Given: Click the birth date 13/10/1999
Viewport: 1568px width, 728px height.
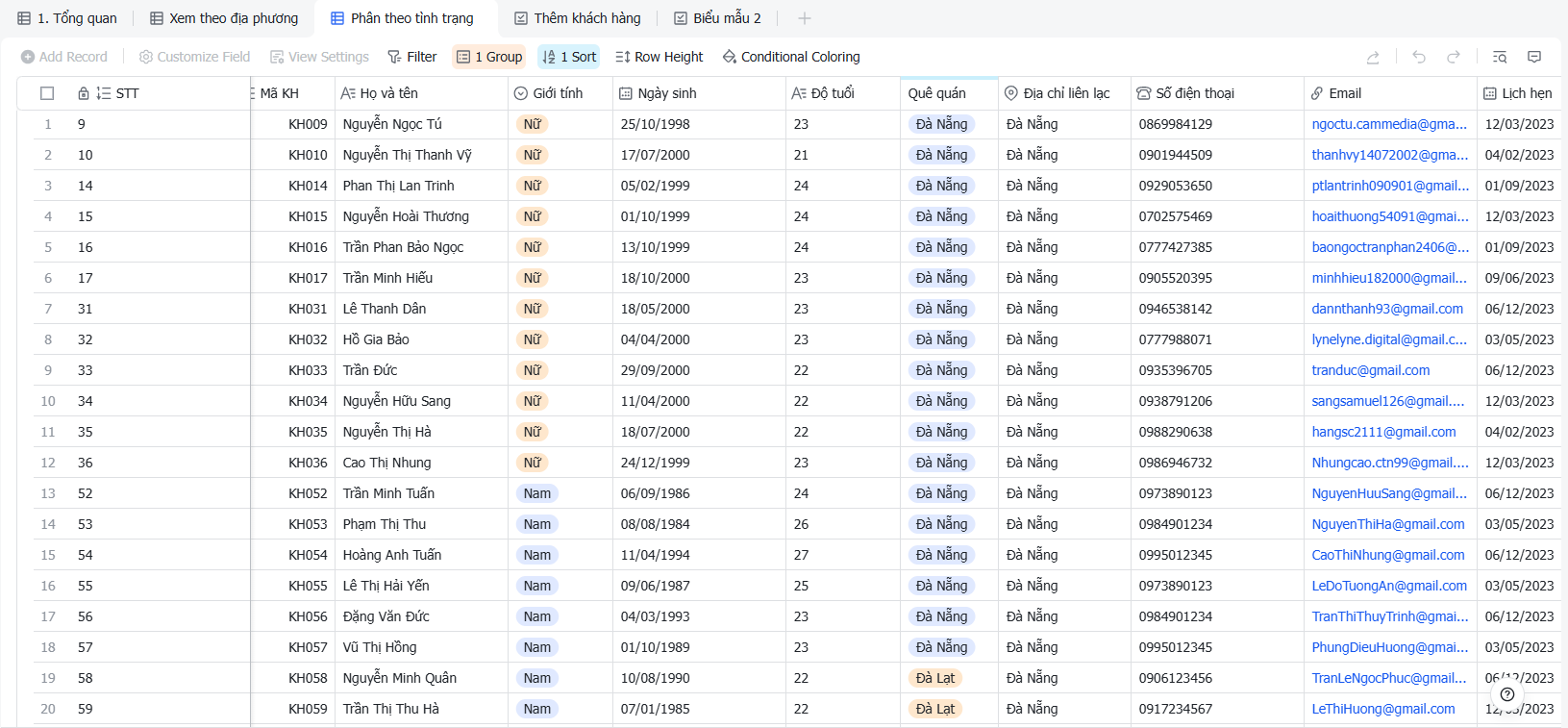Looking at the screenshot, I should tap(655, 247).
